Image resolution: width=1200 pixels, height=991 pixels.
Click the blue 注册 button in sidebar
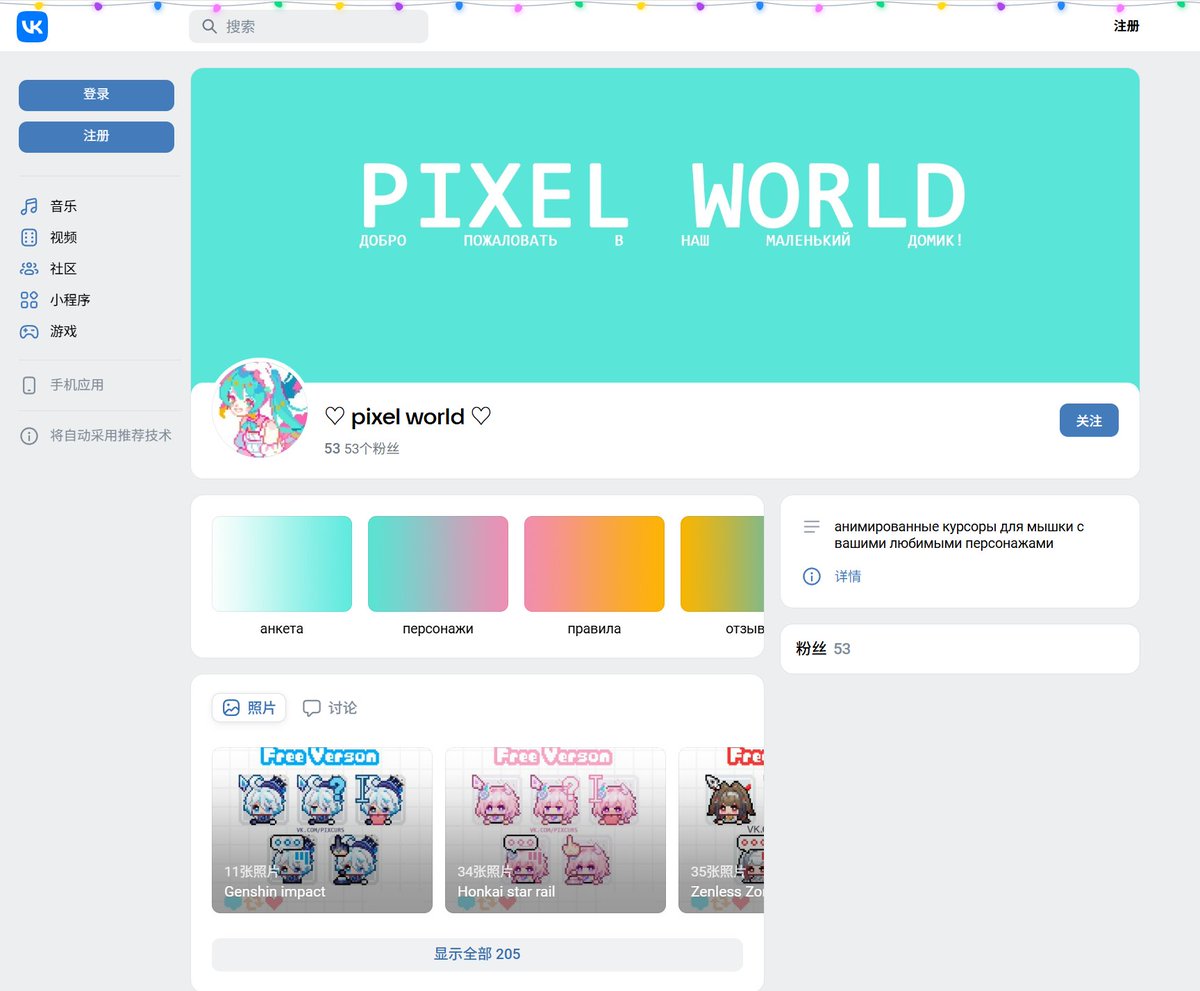tap(96, 137)
